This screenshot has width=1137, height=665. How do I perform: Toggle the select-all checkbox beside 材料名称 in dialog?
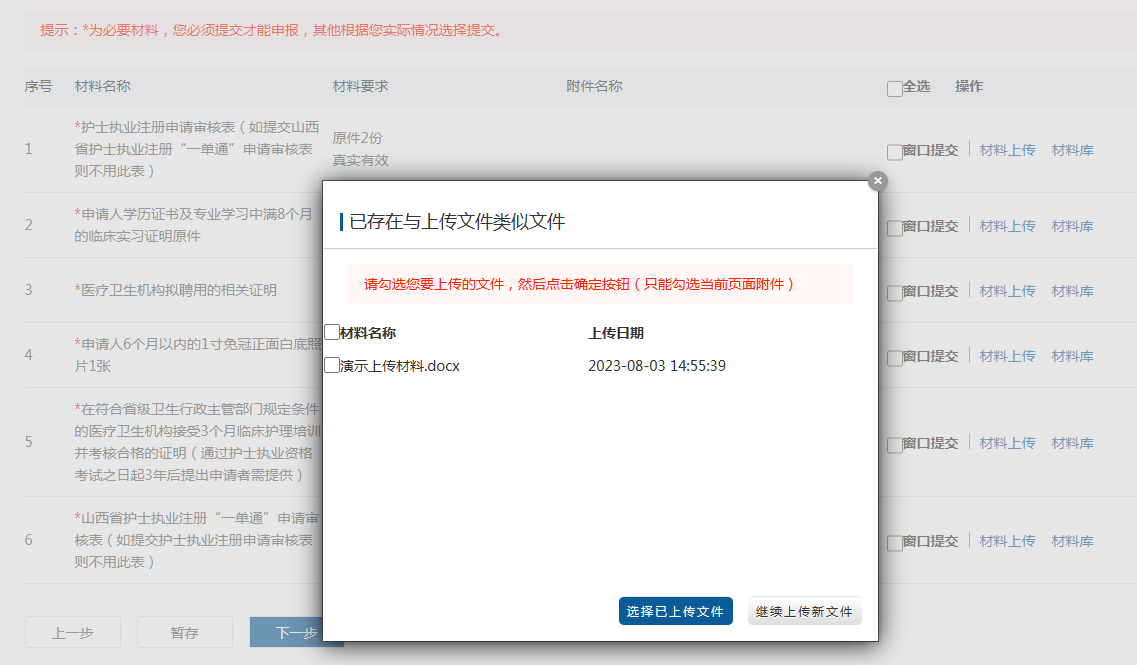[x=332, y=332]
